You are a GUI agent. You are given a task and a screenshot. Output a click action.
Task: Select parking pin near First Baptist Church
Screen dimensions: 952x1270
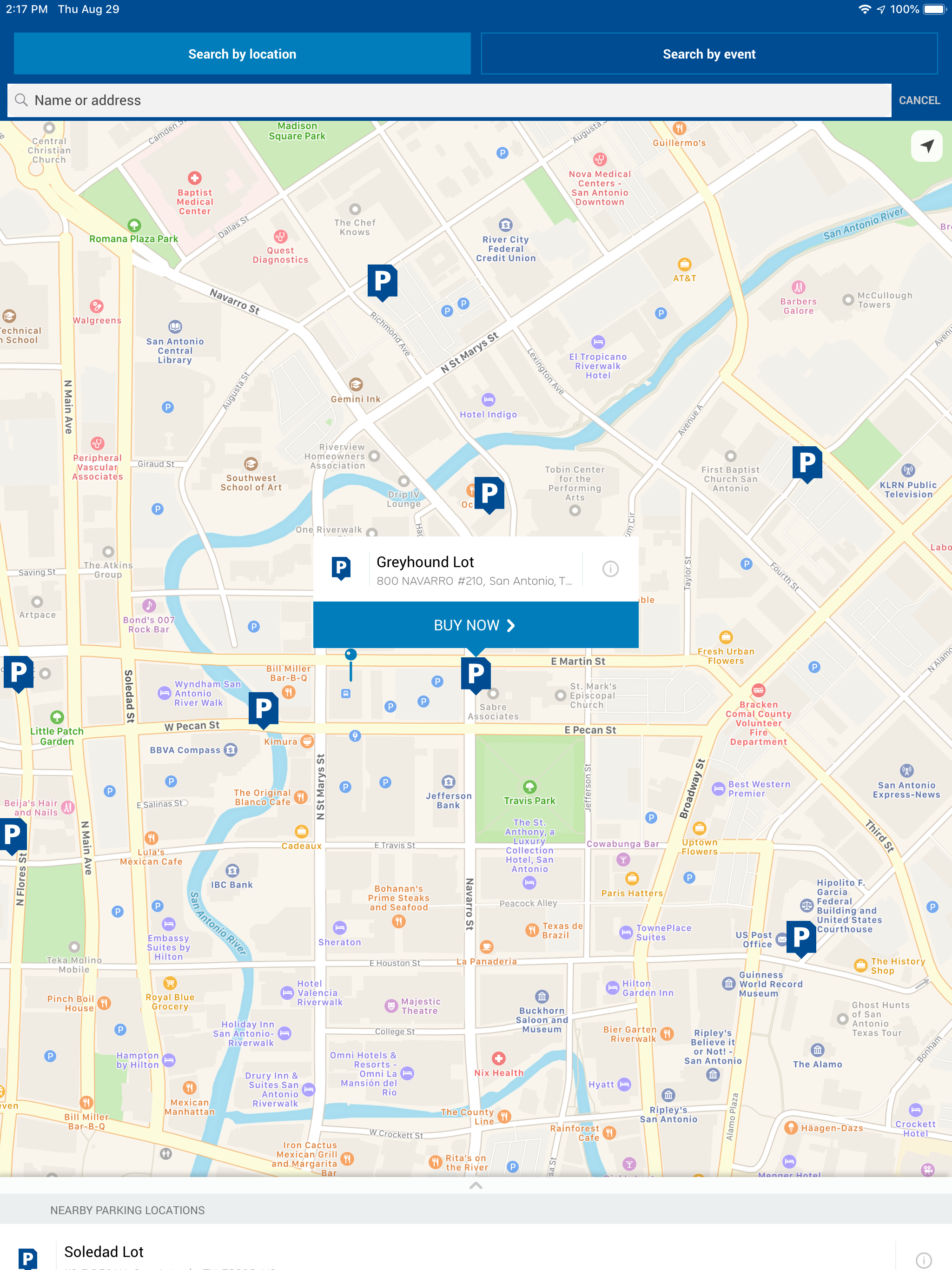(x=807, y=463)
